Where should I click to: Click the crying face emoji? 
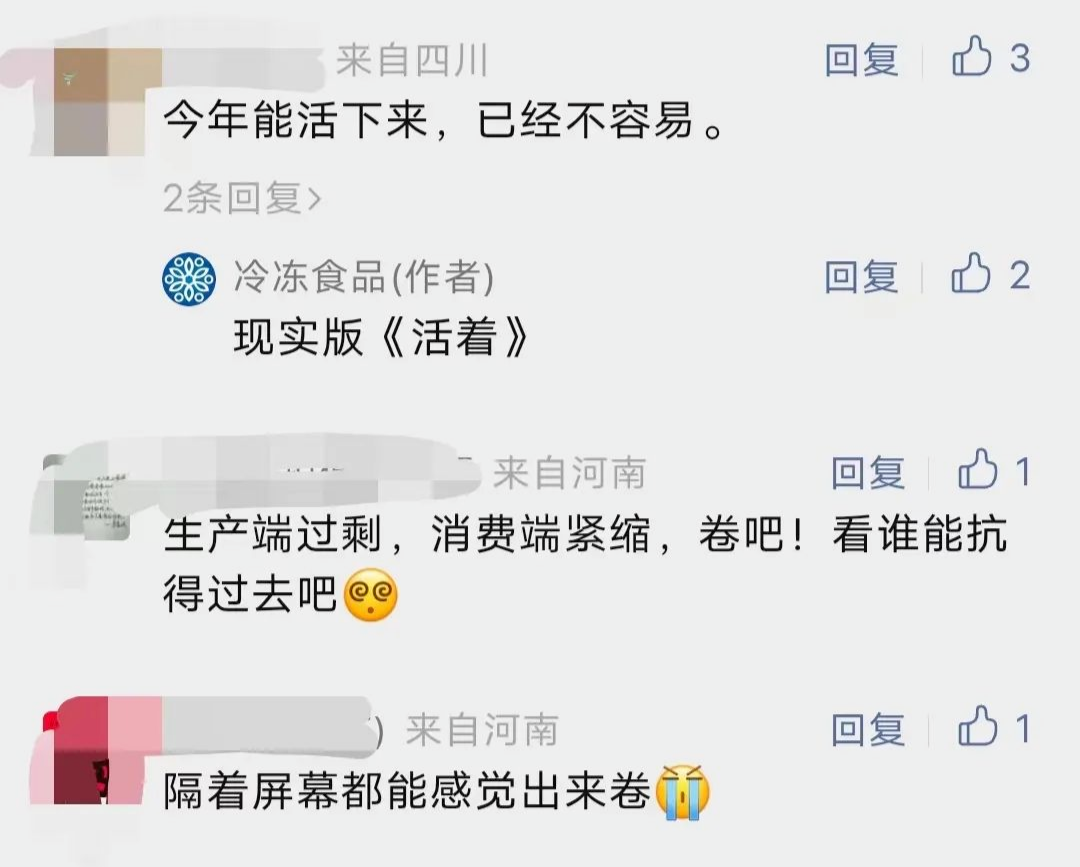[x=683, y=791]
